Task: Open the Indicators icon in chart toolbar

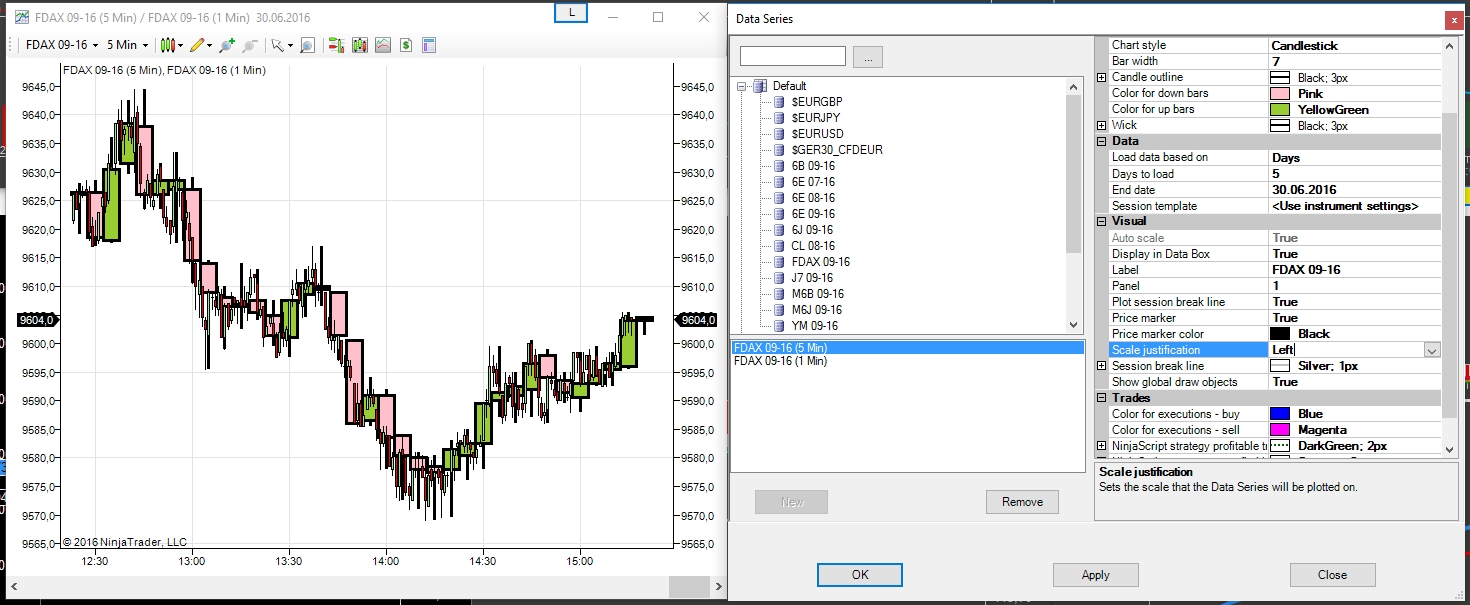Action: [383, 45]
